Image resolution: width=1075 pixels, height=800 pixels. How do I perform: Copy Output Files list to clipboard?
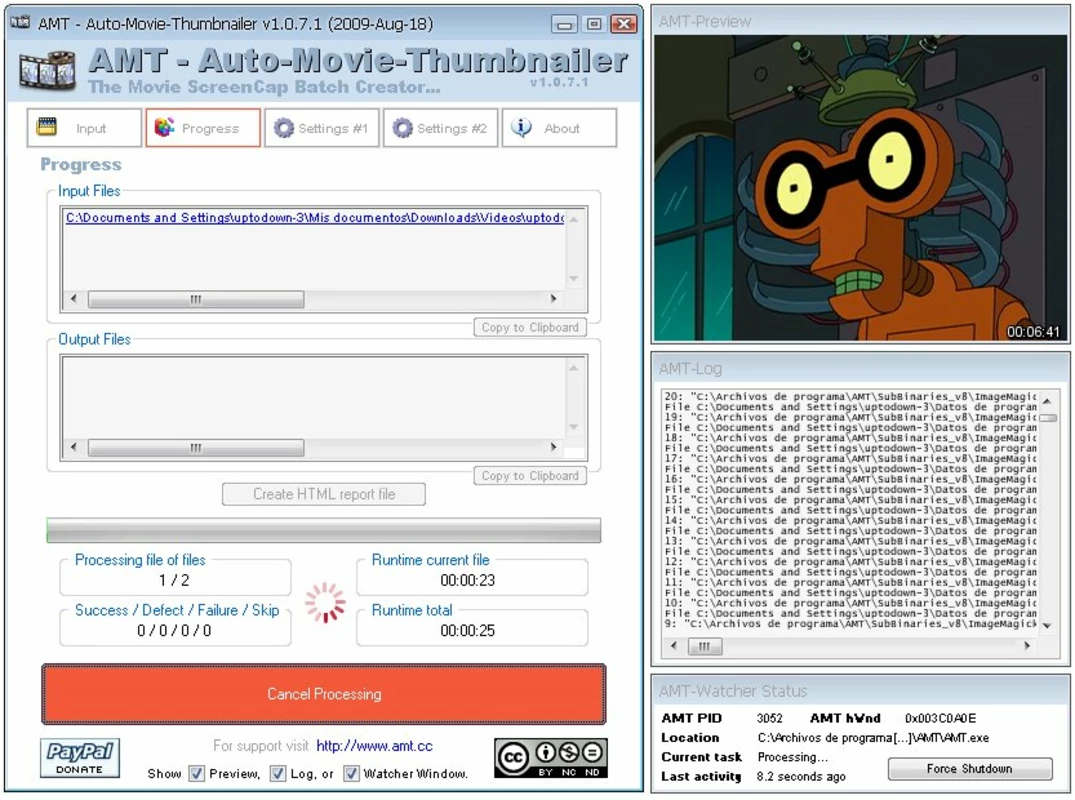530,475
